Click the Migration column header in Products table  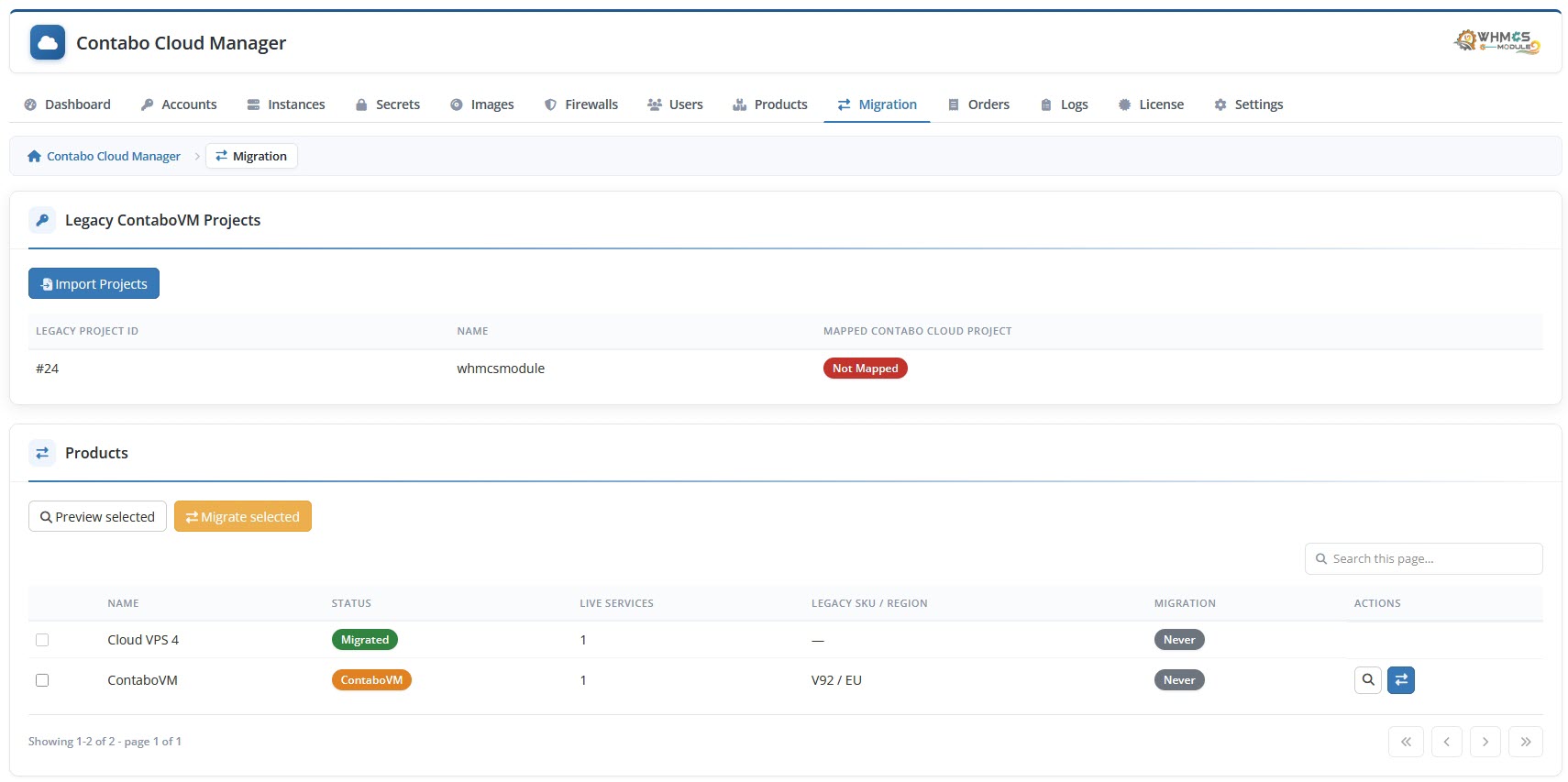[x=1185, y=603]
